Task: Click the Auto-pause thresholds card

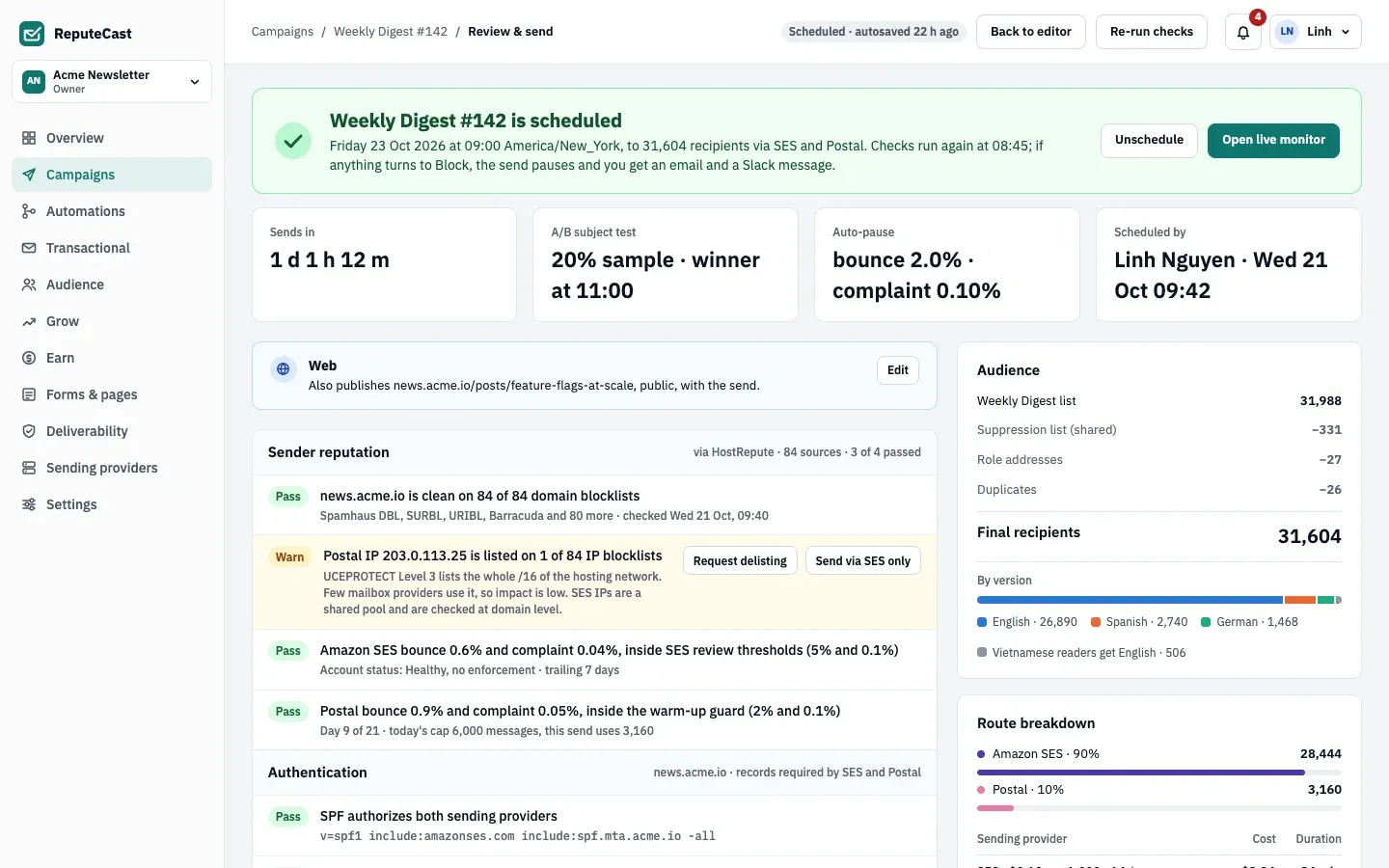Action: (x=947, y=264)
